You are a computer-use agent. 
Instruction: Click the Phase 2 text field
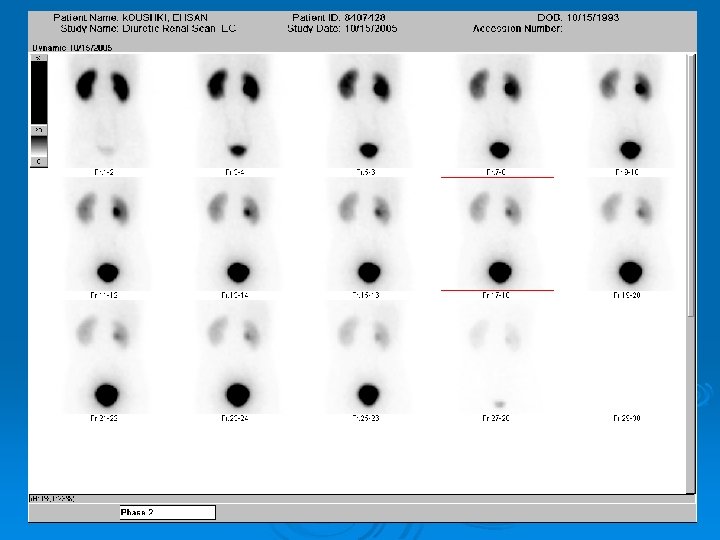(168, 512)
